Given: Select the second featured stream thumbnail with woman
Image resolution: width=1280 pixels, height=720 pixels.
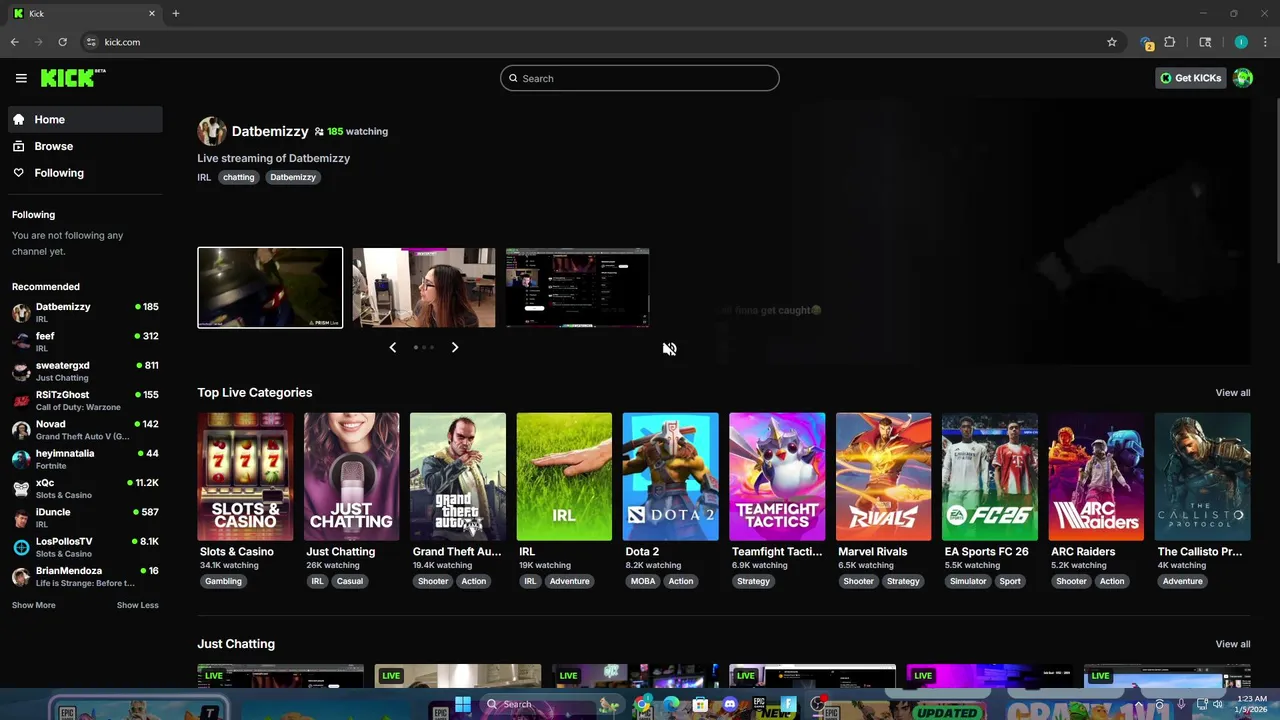Looking at the screenshot, I should [424, 287].
